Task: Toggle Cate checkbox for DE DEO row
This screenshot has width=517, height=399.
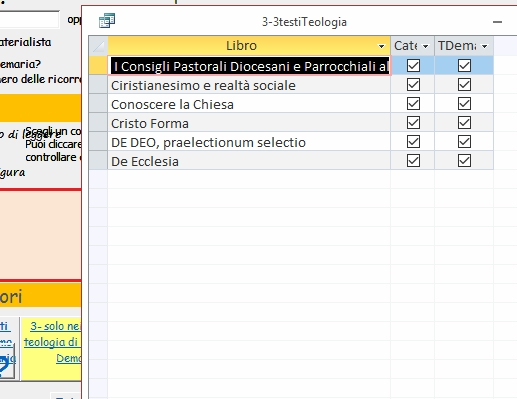Action: [x=413, y=142]
